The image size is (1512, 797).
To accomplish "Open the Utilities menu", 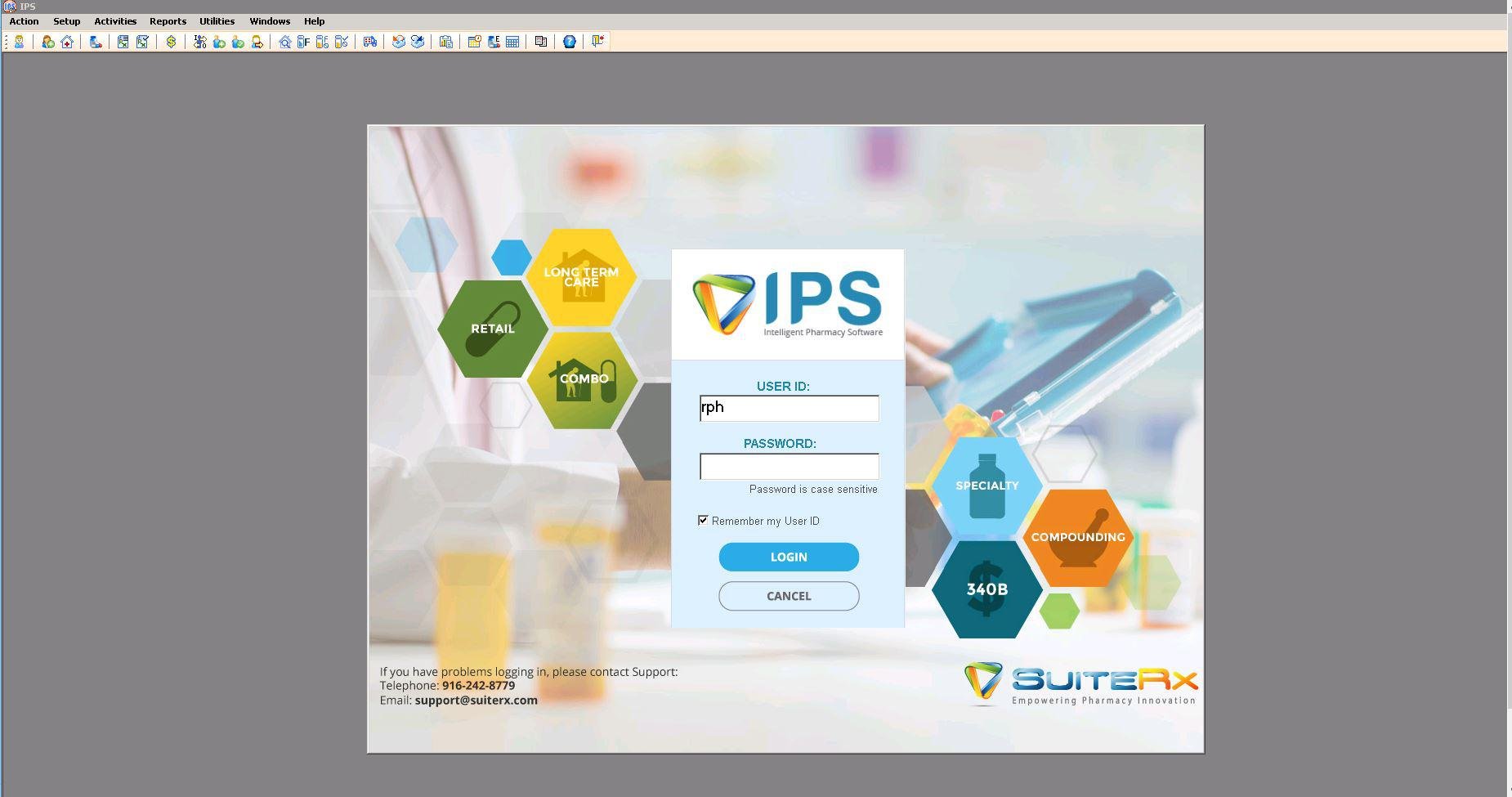I will (217, 21).
